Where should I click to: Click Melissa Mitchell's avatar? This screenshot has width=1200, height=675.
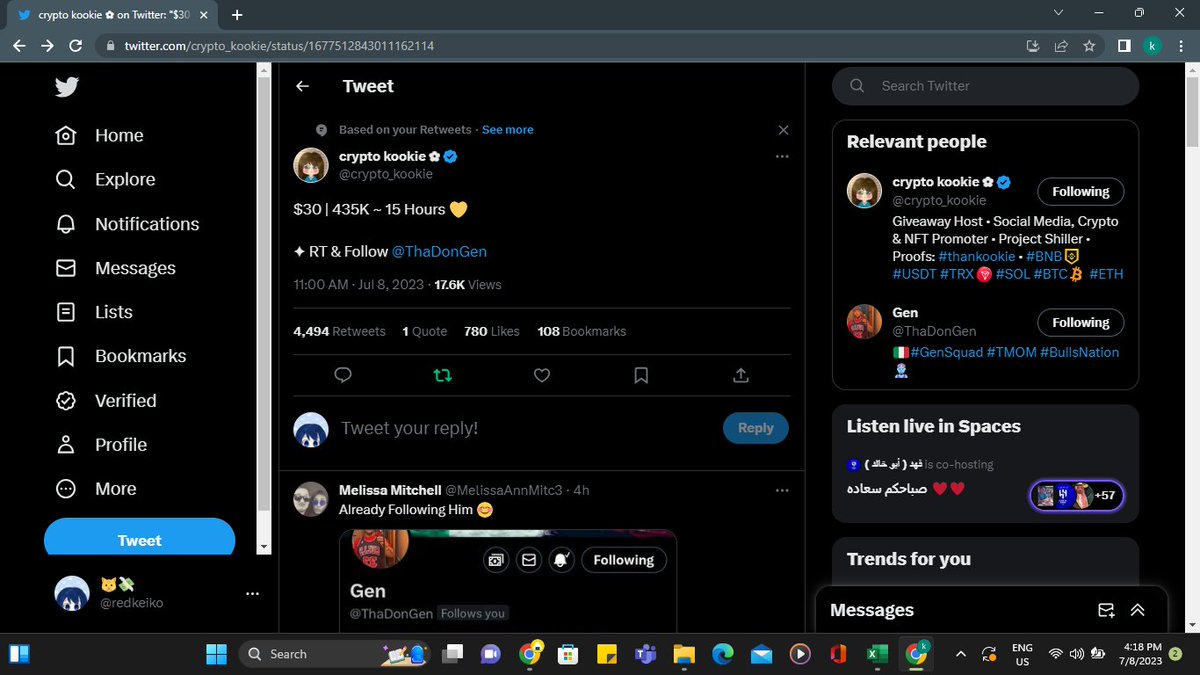coord(311,499)
